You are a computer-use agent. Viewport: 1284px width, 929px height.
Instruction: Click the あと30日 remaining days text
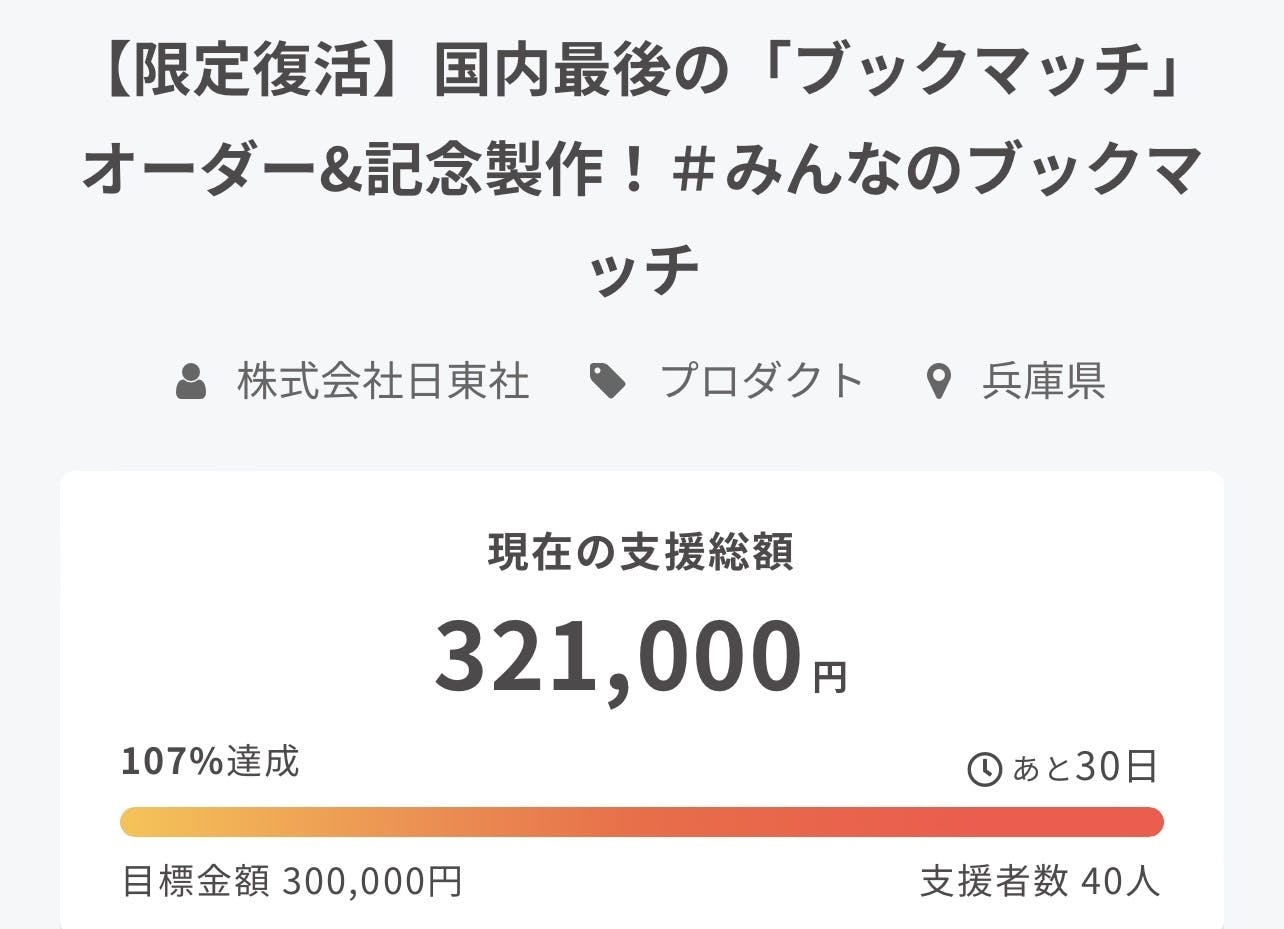point(1084,768)
